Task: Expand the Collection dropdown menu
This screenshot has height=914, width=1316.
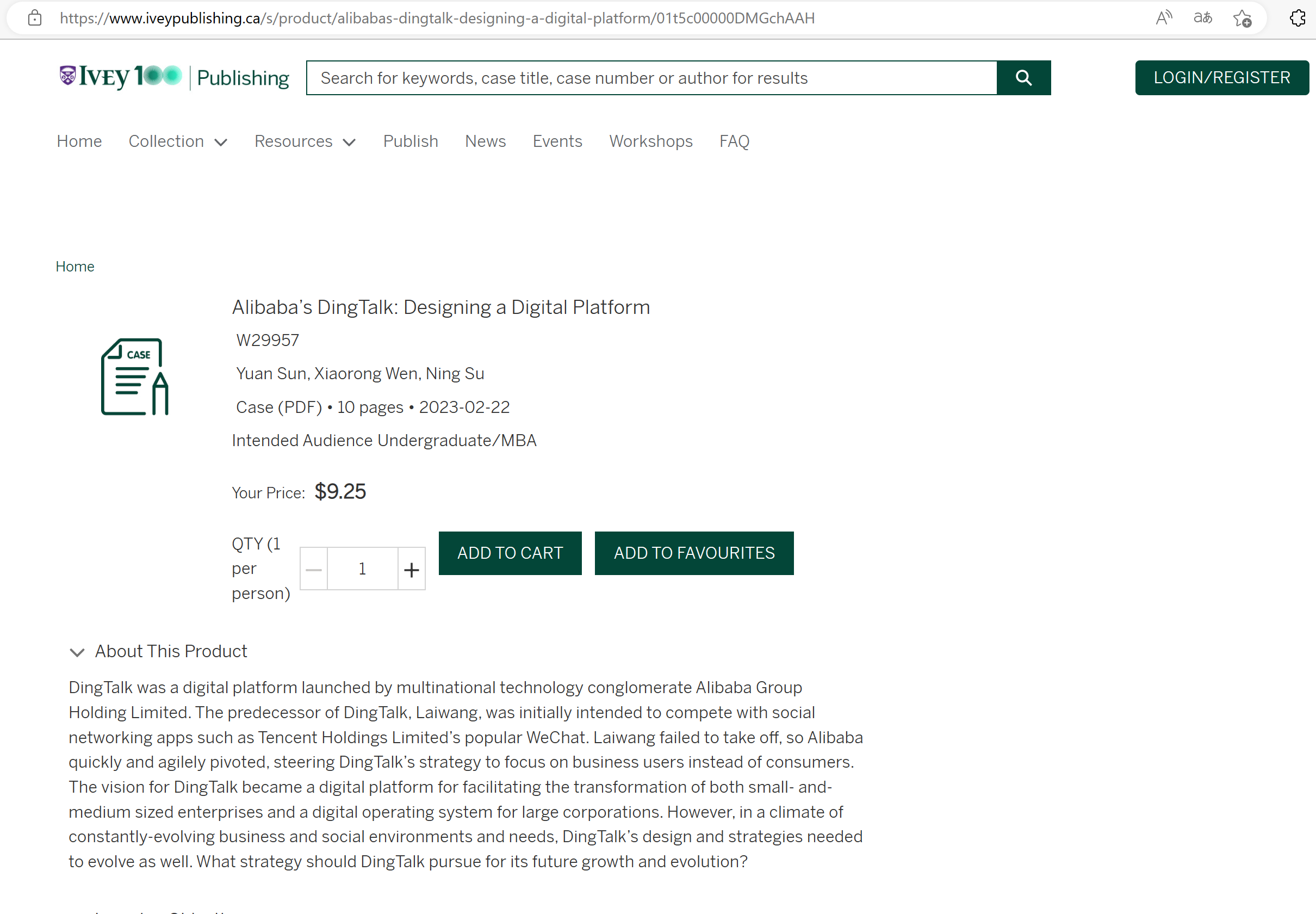Action: tap(178, 141)
